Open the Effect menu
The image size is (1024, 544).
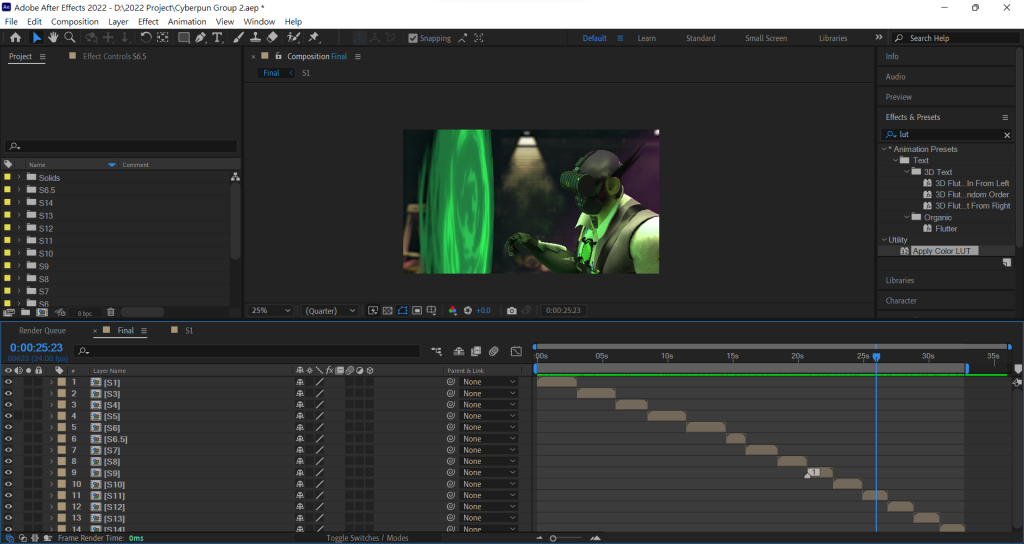[148, 22]
